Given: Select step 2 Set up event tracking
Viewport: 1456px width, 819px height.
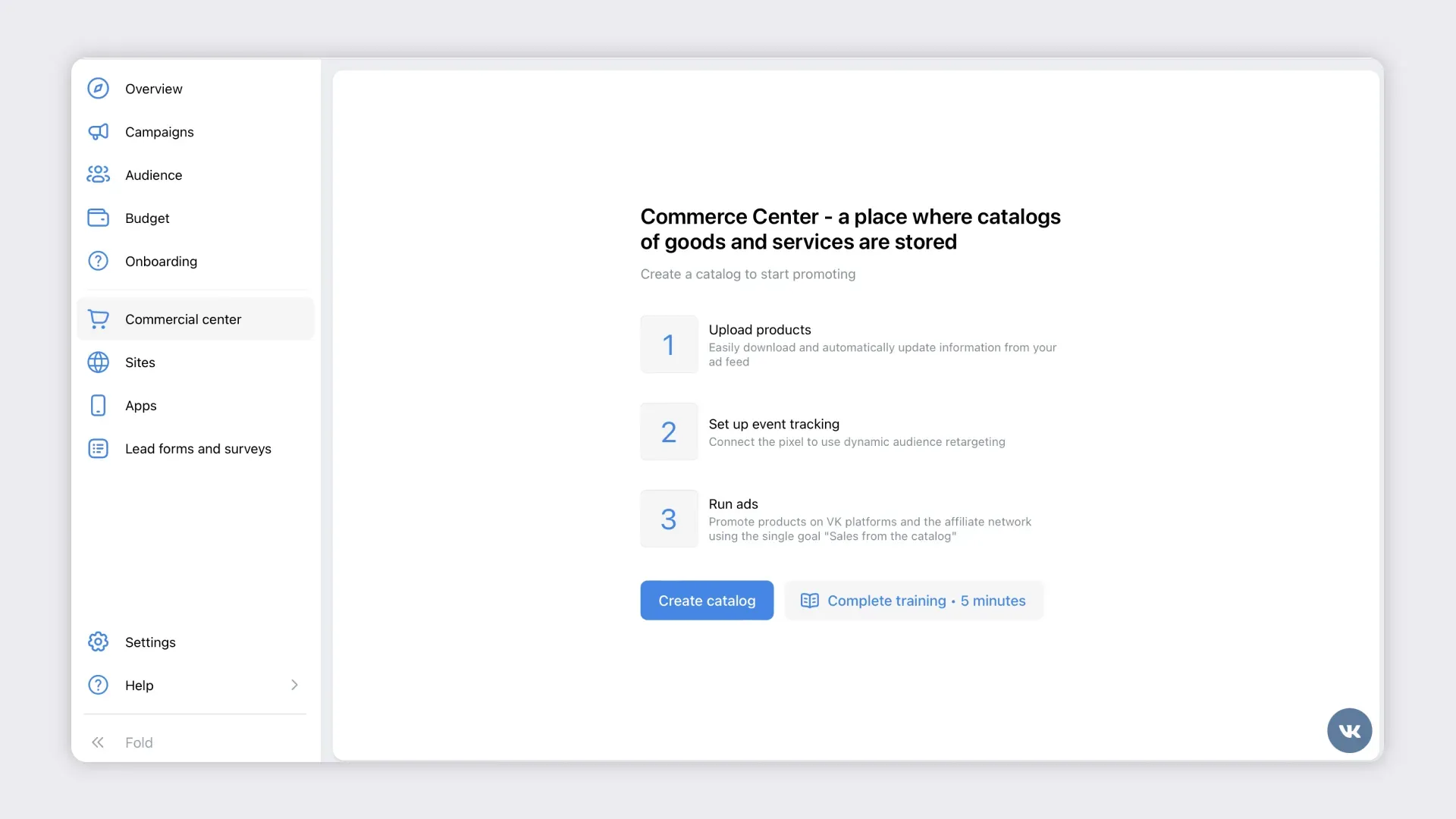Looking at the screenshot, I should (x=669, y=432).
